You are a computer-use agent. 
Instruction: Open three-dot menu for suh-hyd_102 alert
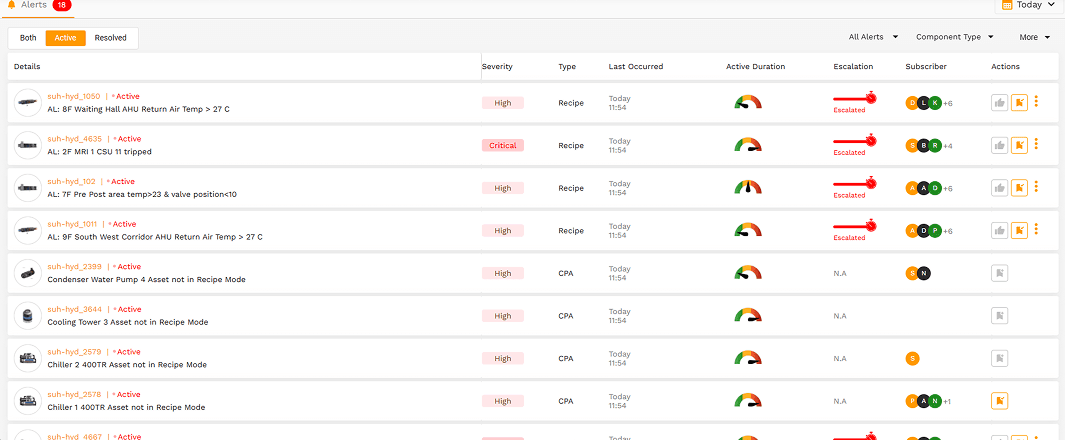[1036, 187]
